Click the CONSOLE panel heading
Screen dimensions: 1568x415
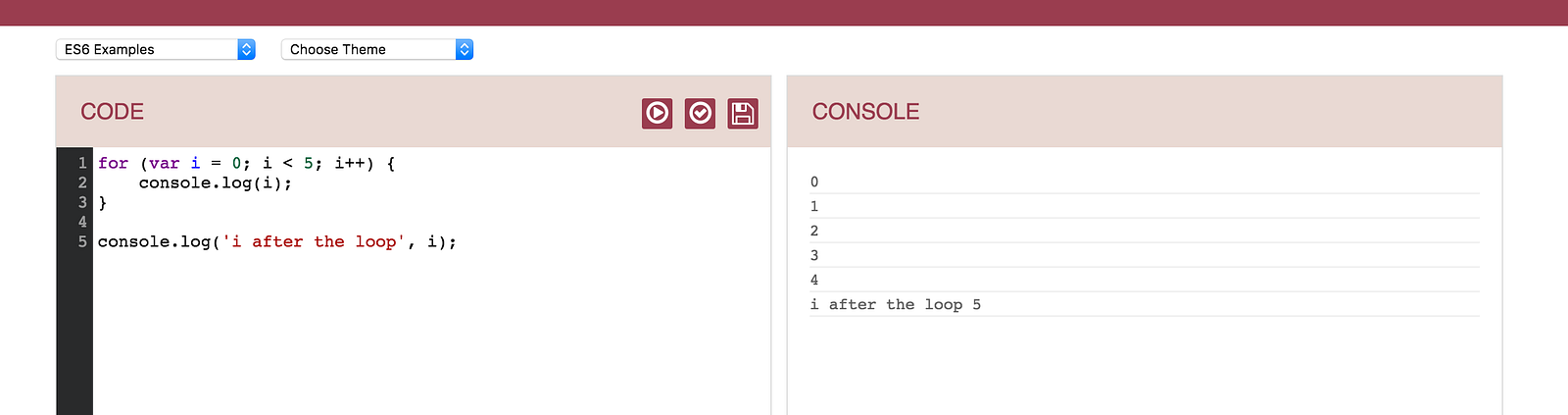point(865,112)
